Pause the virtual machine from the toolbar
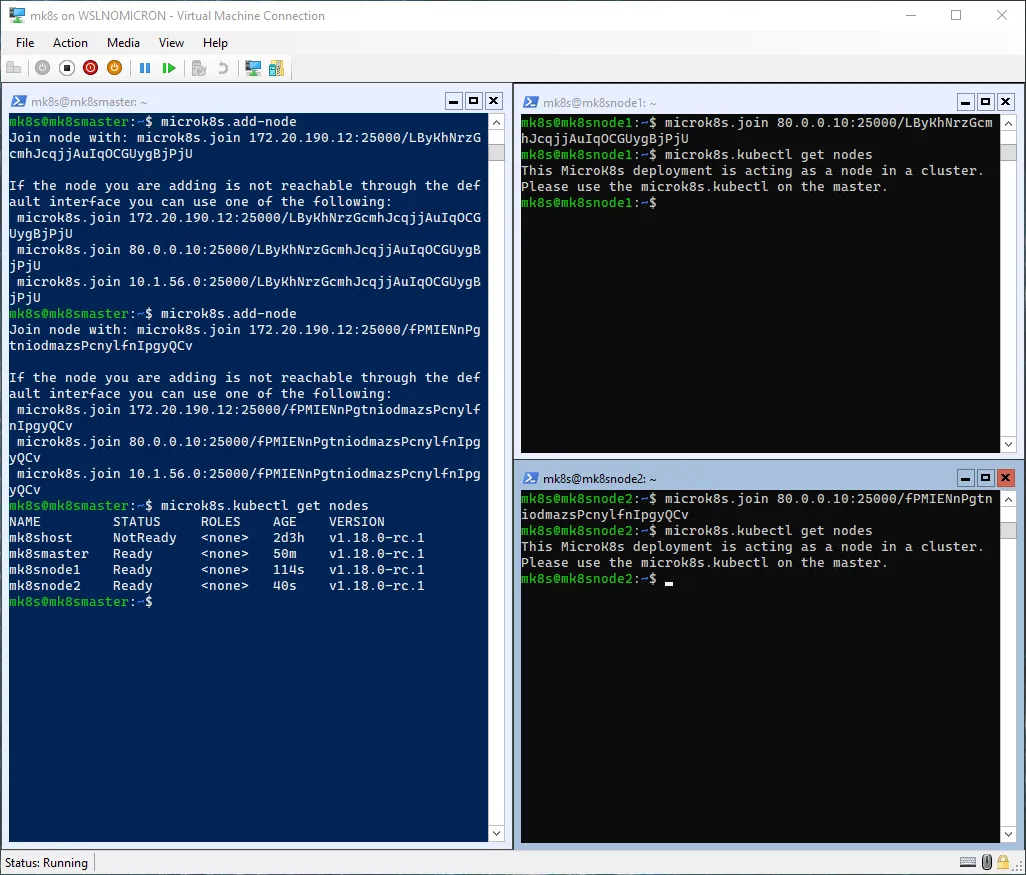The image size is (1026, 875). click(x=145, y=68)
